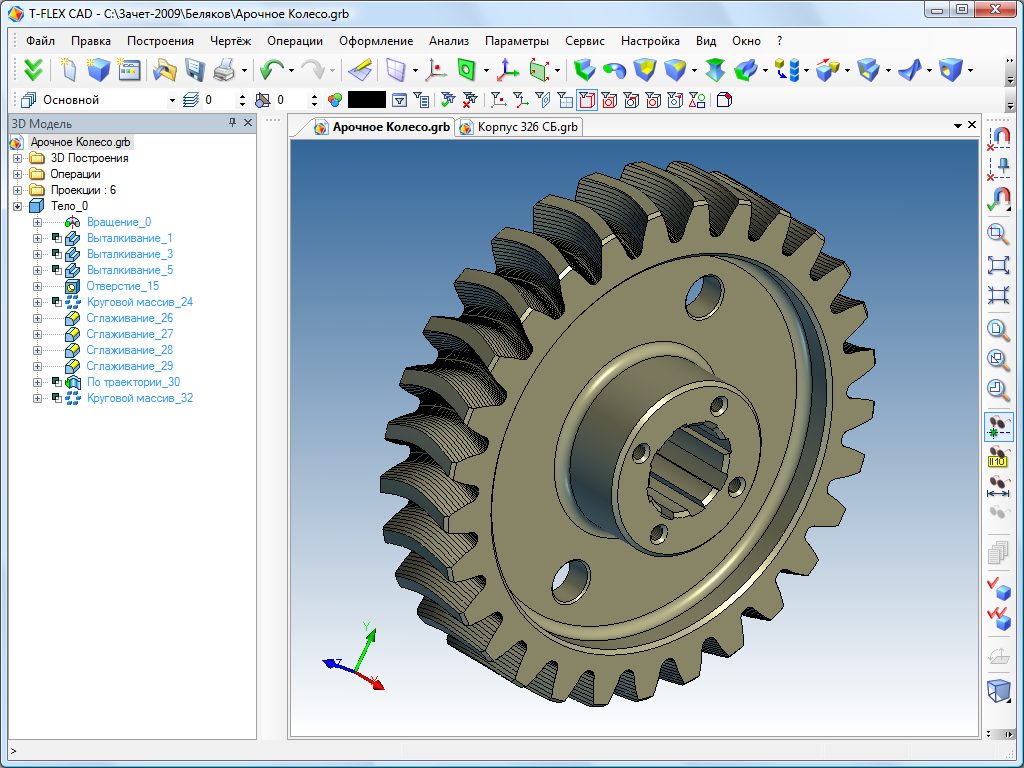Click the Undo arrow icon
This screenshot has height=768, width=1024.
click(x=270, y=70)
